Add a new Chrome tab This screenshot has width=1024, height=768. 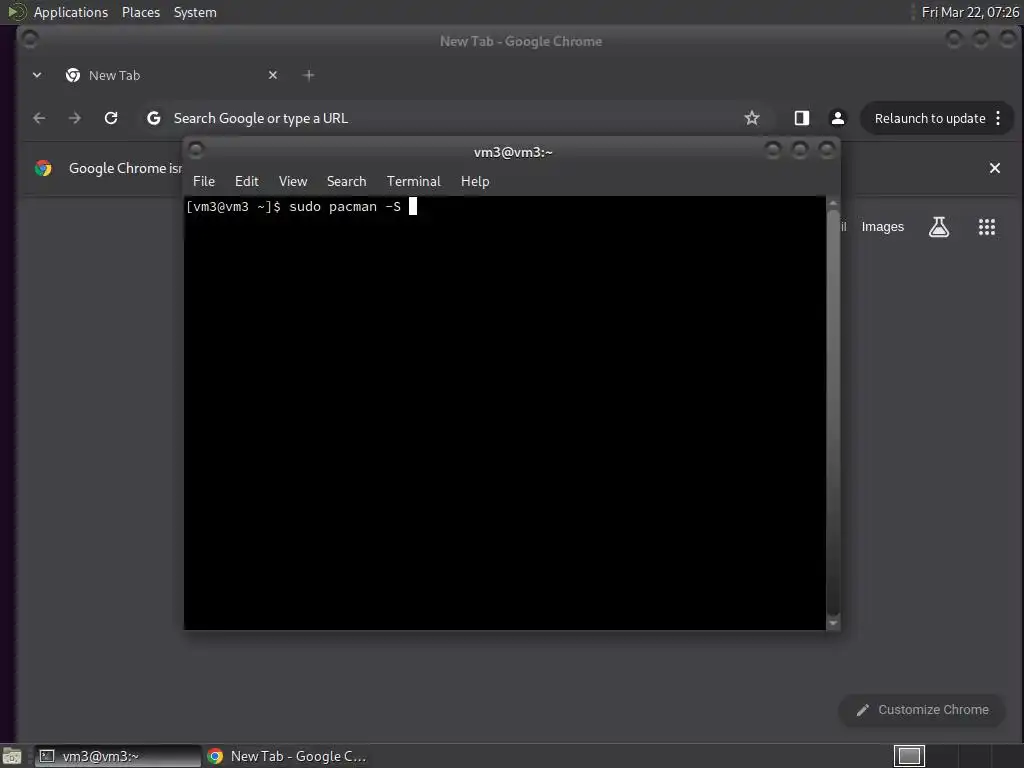(x=308, y=76)
